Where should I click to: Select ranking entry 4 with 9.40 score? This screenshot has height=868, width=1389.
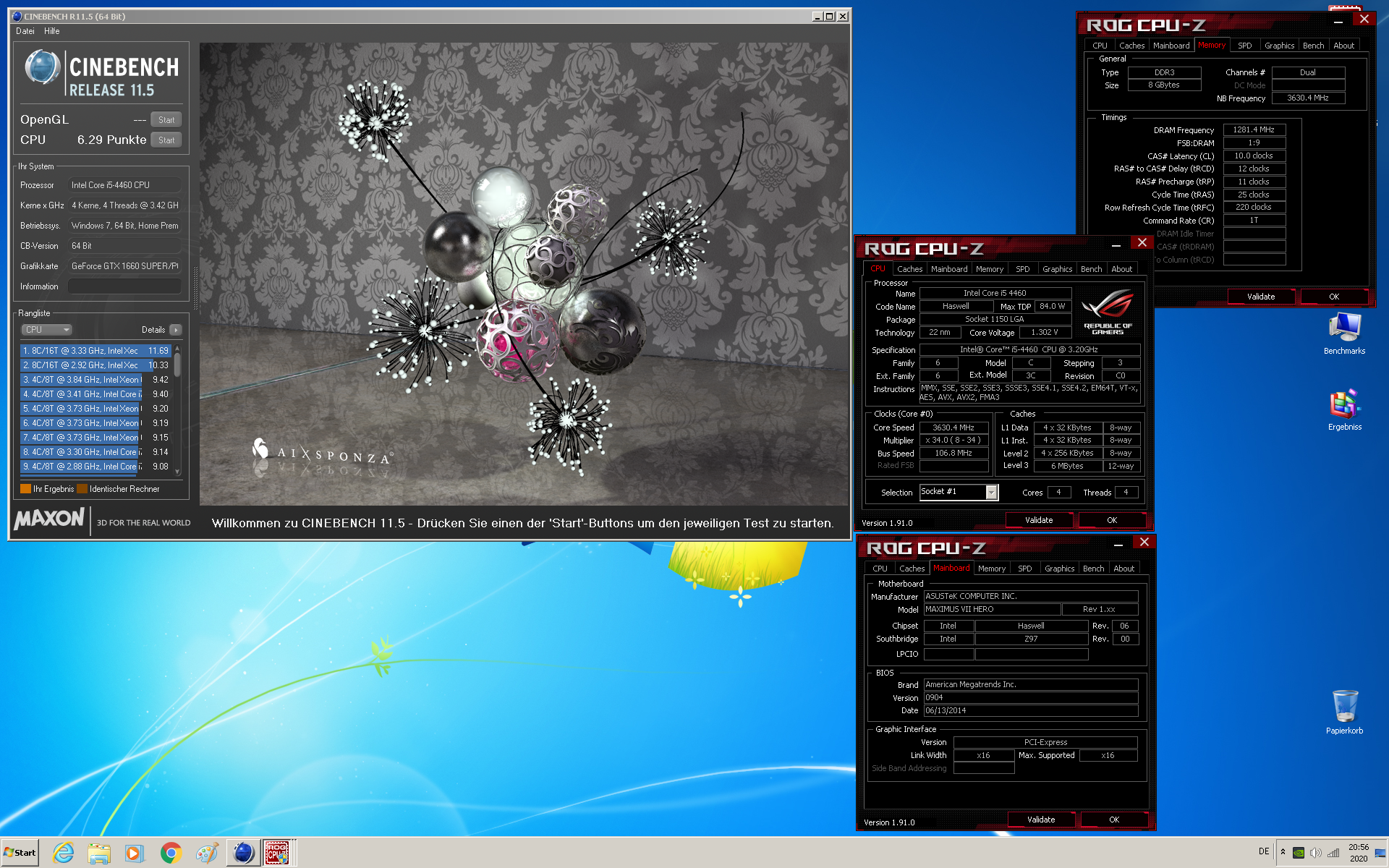(x=95, y=394)
